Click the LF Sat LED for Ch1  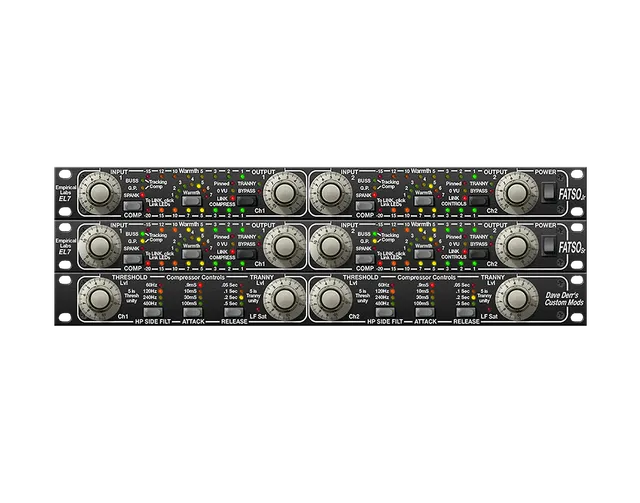click(x=258, y=310)
